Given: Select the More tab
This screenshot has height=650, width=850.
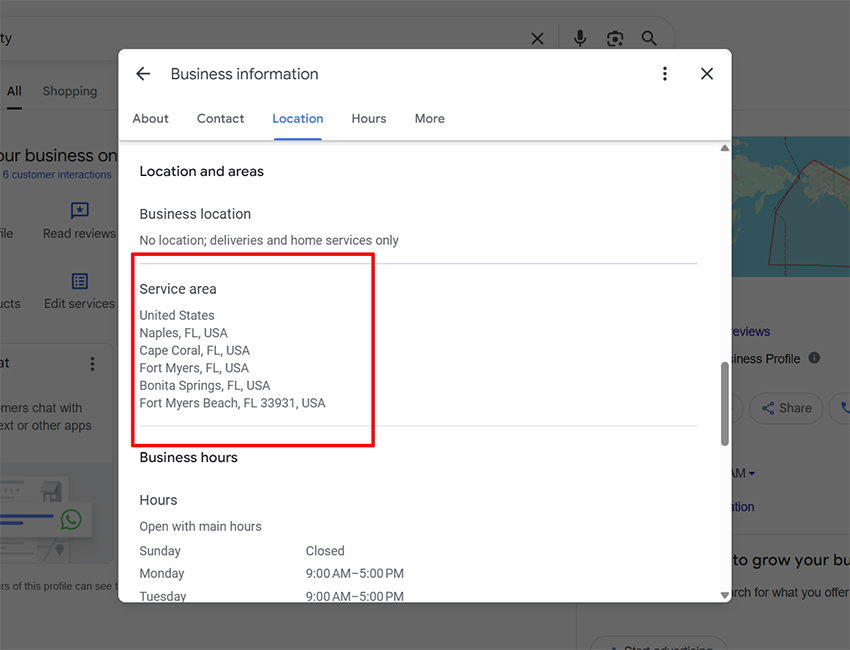Looking at the screenshot, I should point(429,118).
